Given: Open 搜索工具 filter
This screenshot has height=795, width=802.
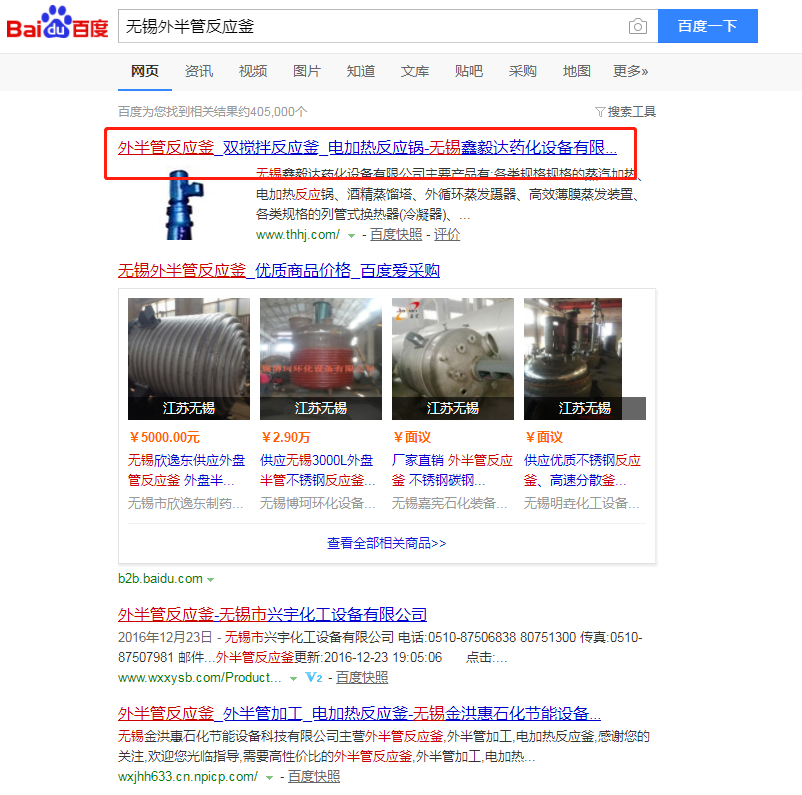Looking at the screenshot, I should [x=626, y=112].
